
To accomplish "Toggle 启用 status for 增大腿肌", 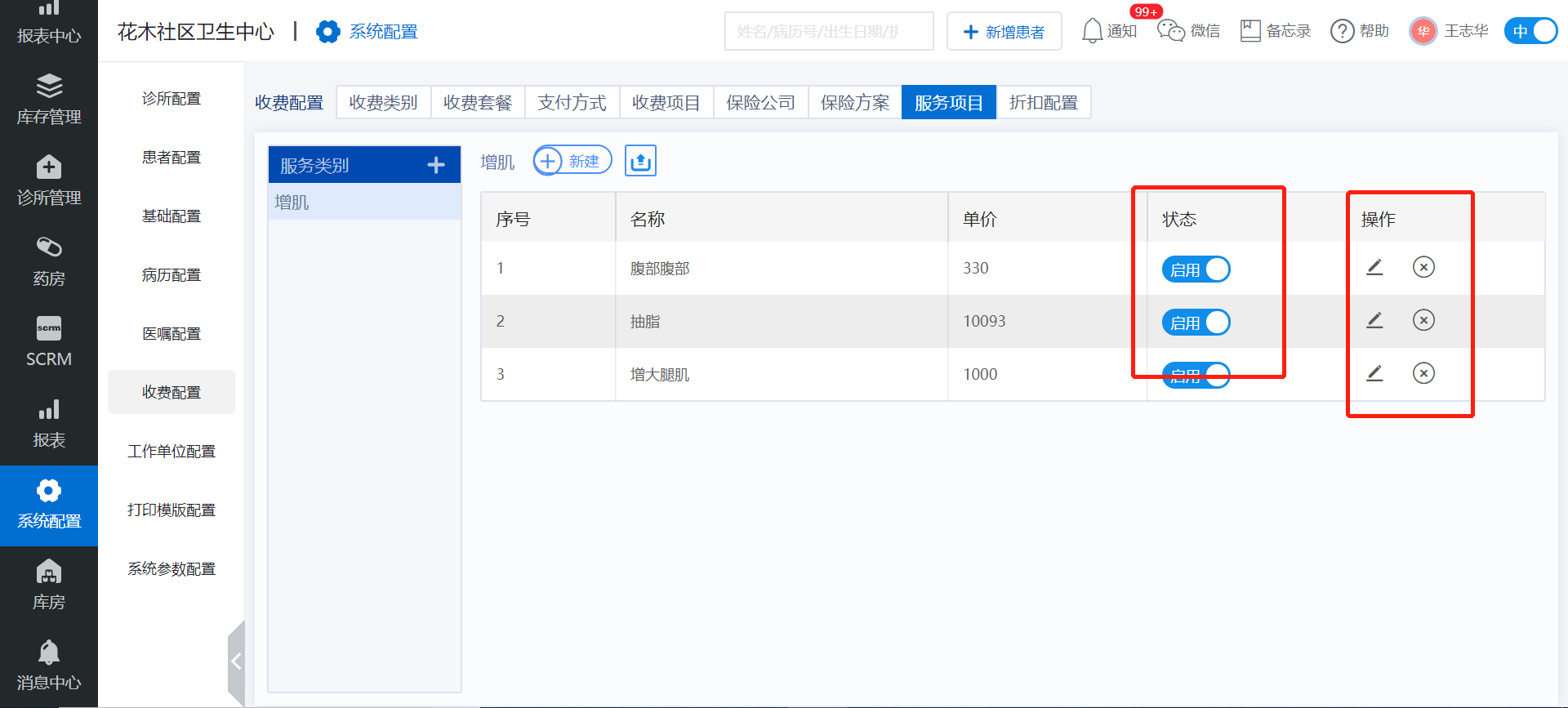I will pos(1196,375).
